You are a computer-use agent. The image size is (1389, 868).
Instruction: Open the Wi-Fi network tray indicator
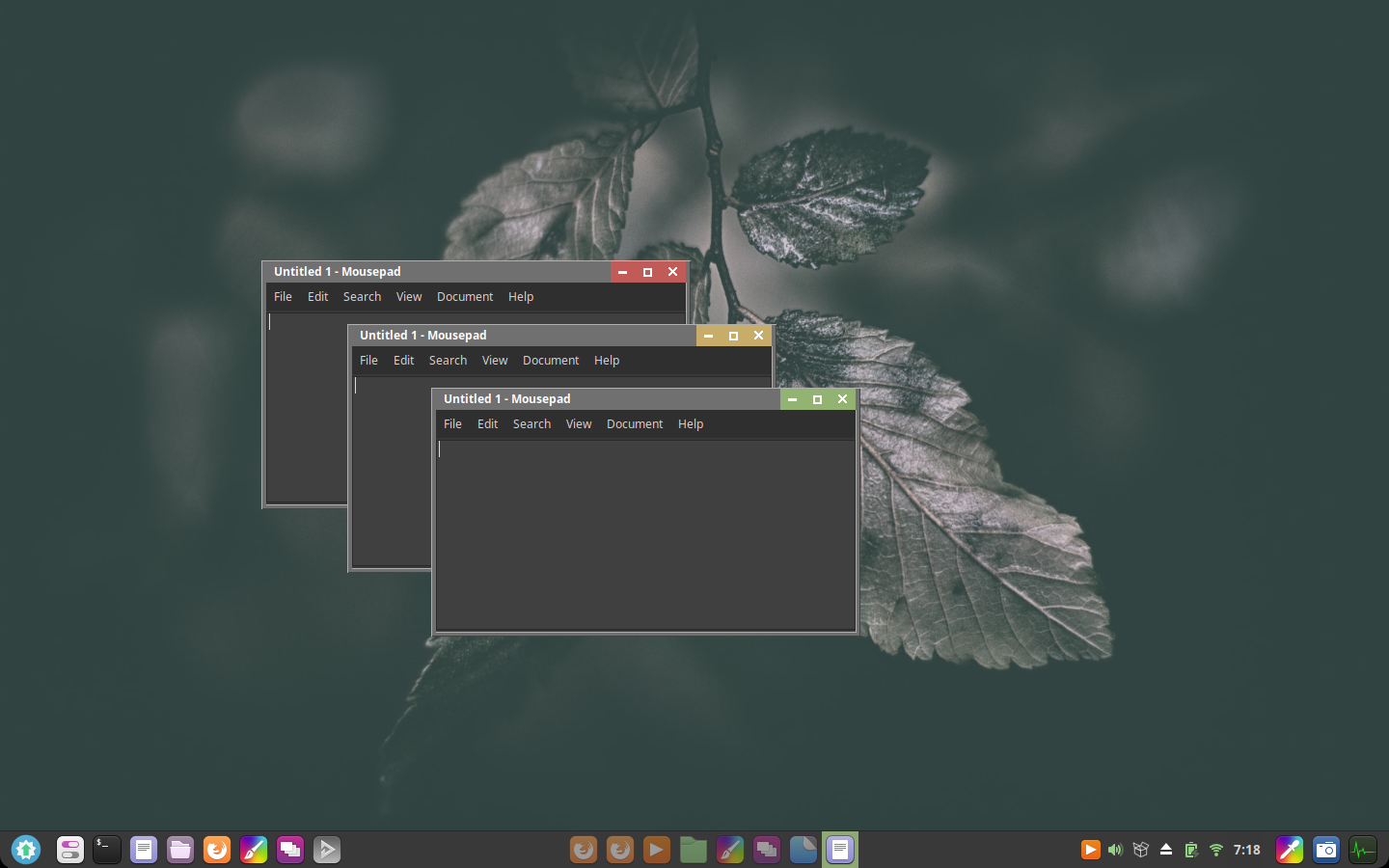click(1216, 850)
